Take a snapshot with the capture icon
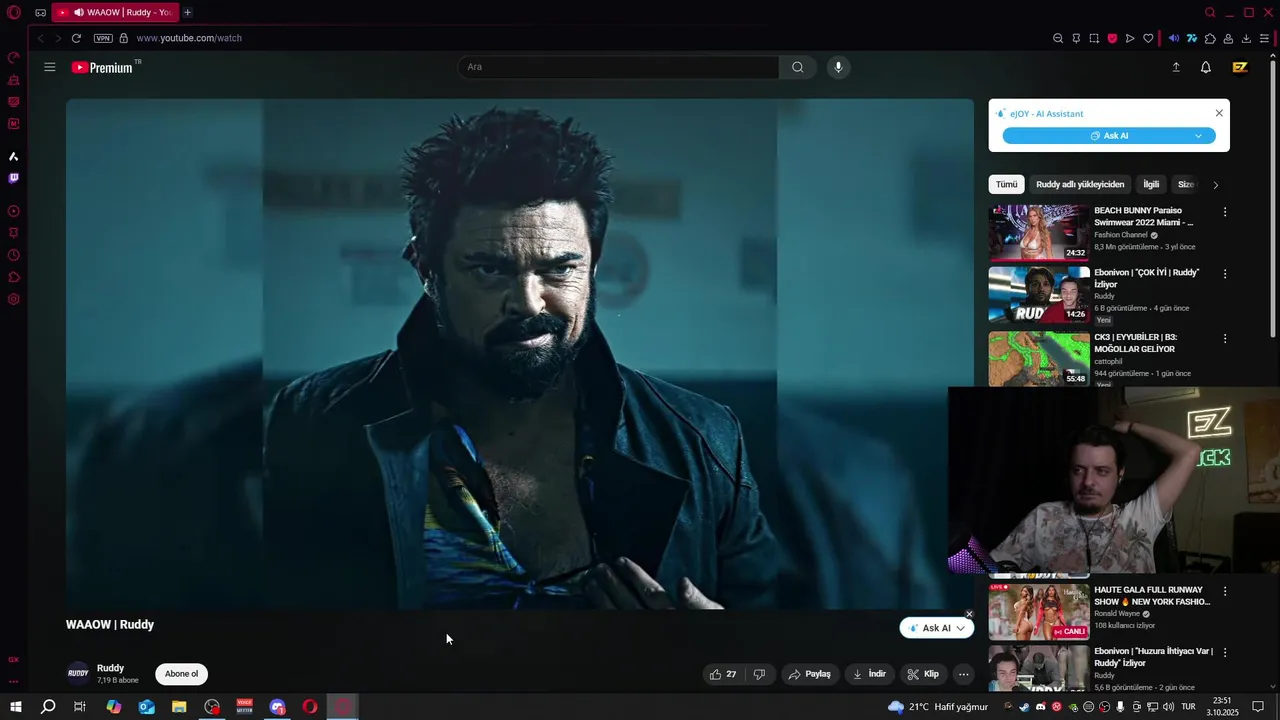This screenshot has width=1280, height=720. [x=1094, y=38]
